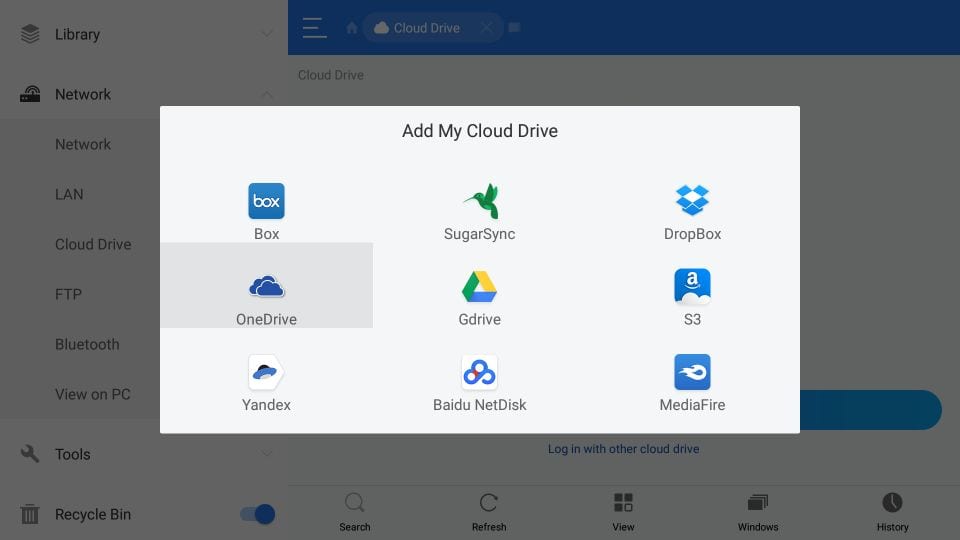The image size is (960, 540).
Task: Change the View layout
Action: (x=623, y=512)
